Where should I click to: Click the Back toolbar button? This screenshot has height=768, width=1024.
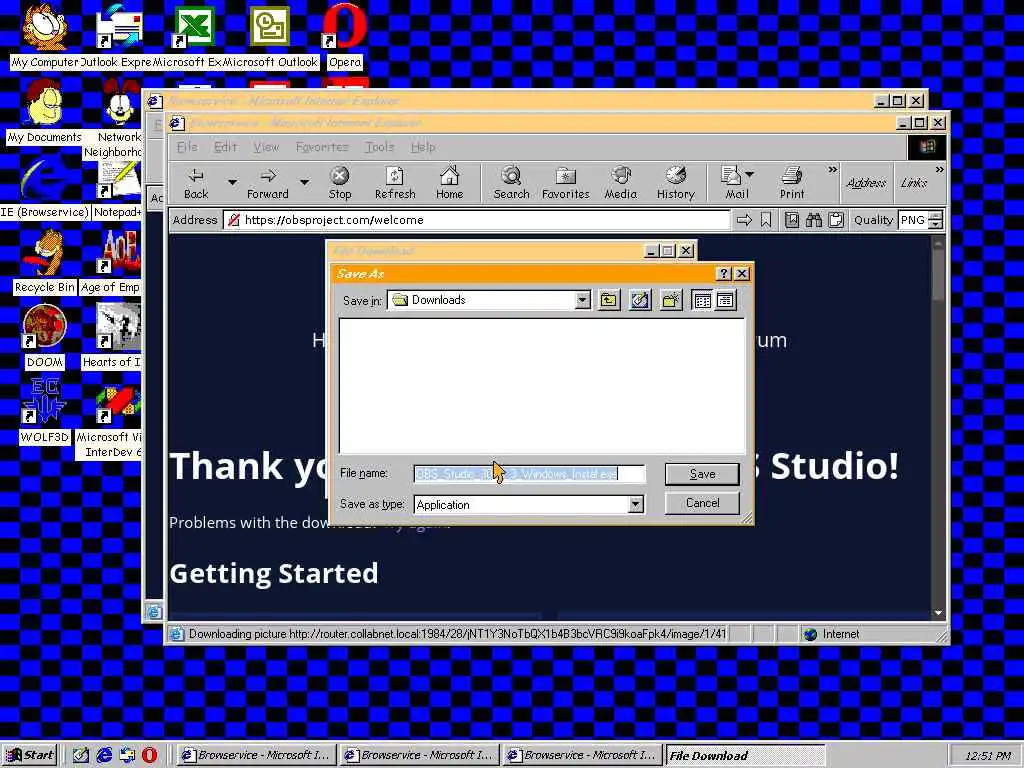(195, 183)
